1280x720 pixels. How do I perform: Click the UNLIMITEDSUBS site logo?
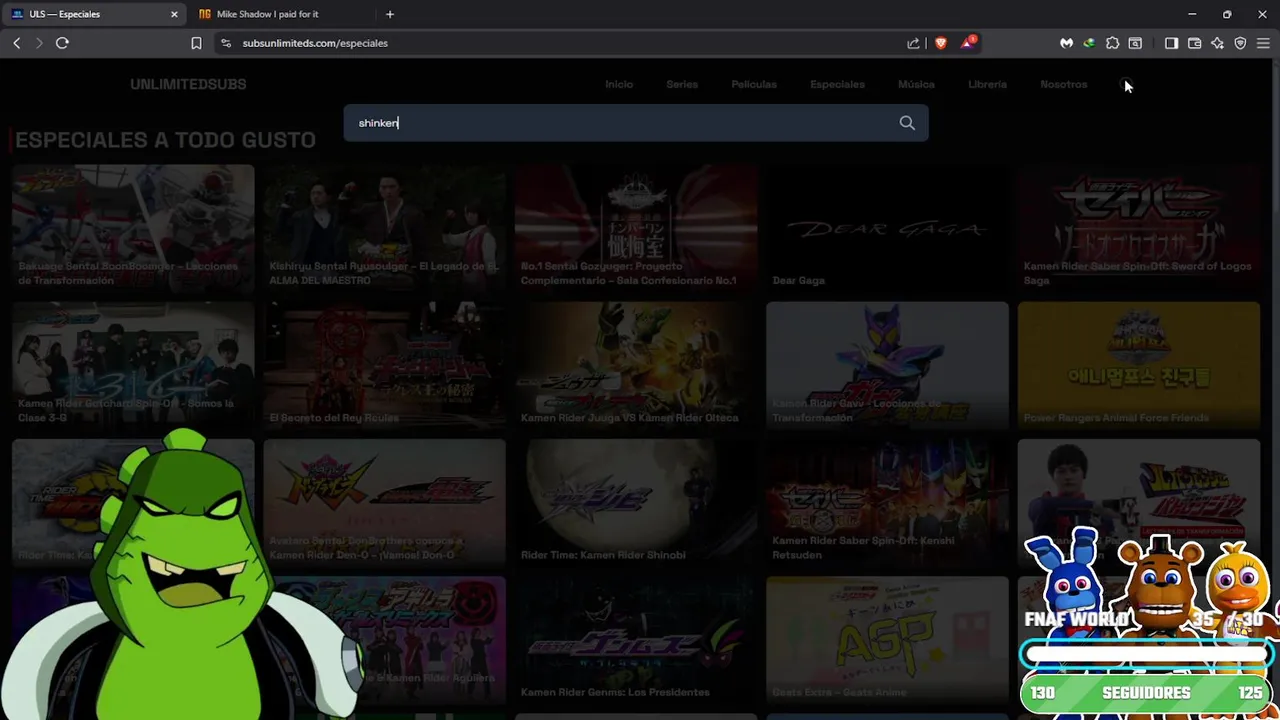point(188,84)
